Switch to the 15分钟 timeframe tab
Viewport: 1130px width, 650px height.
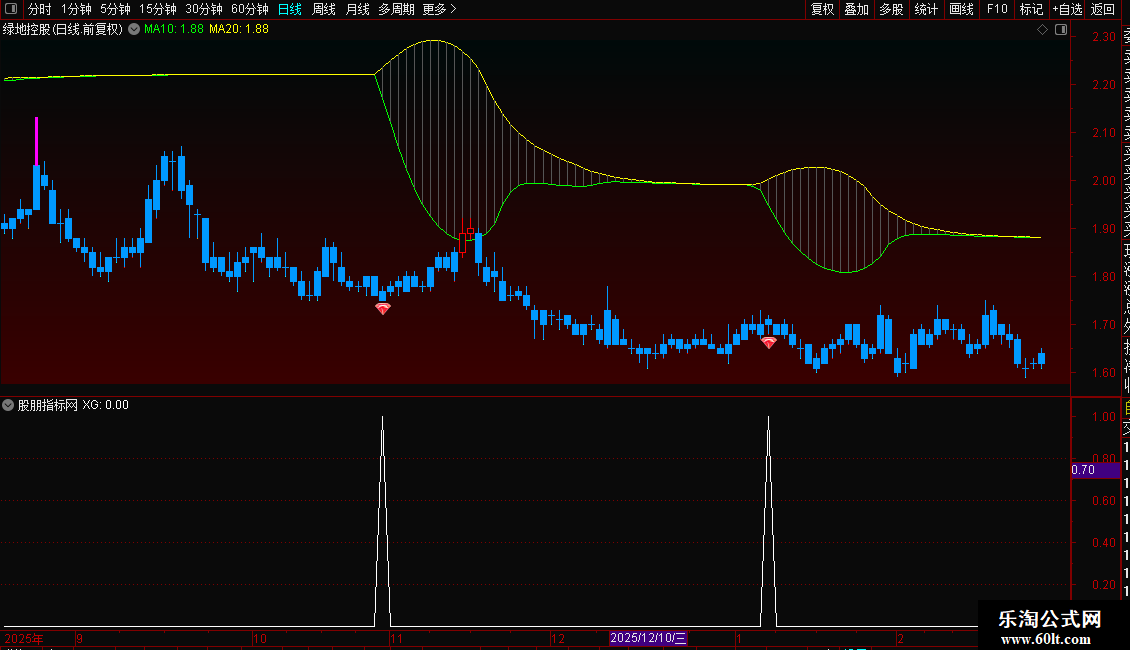point(157,9)
